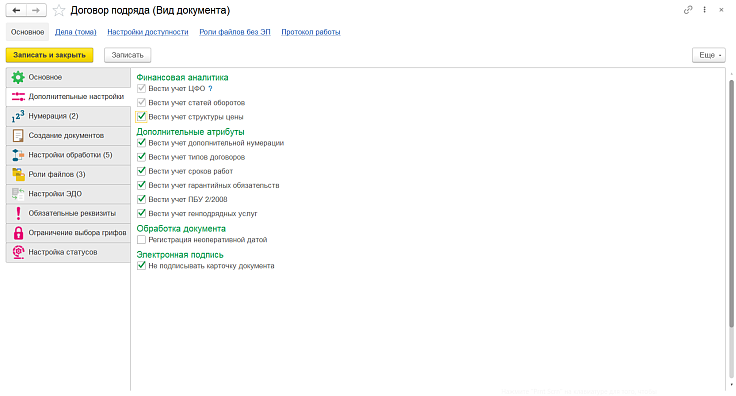Click the exclamation icon for Обязательные реквизиты
736x396 pixels.
(x=18, y=213)
